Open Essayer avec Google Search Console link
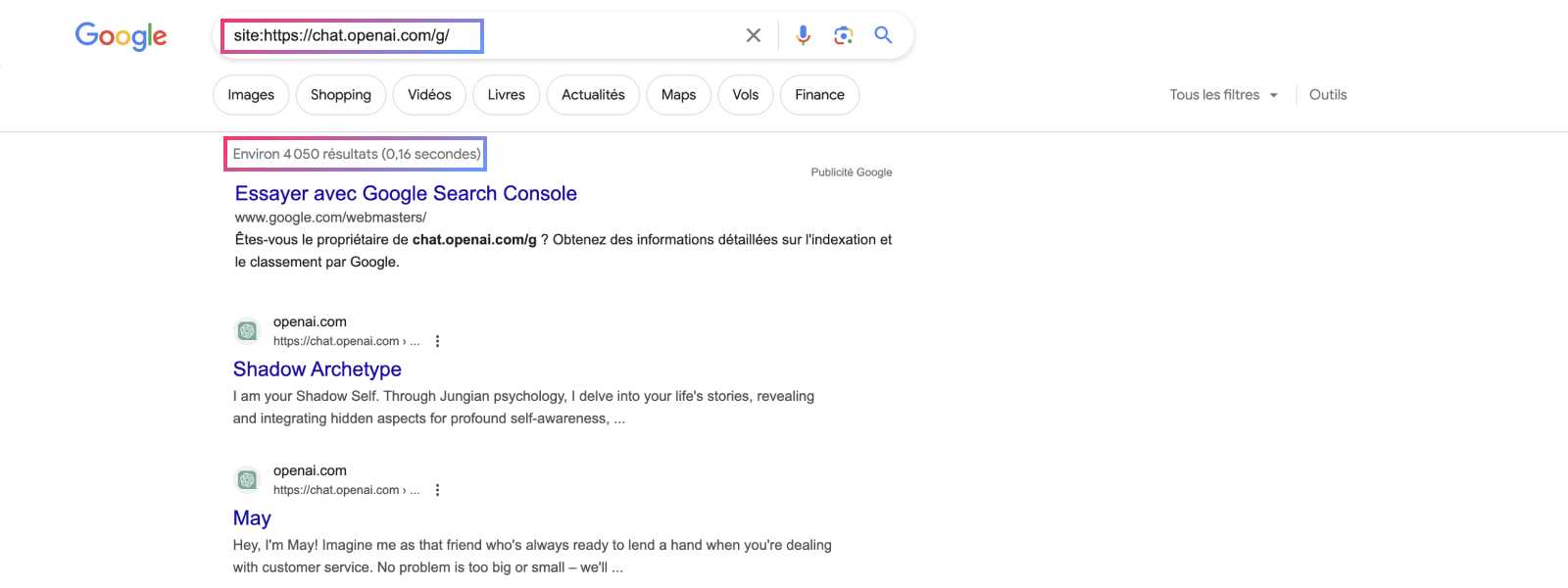This screenshot has height=588, width=1568. [406, 194]
